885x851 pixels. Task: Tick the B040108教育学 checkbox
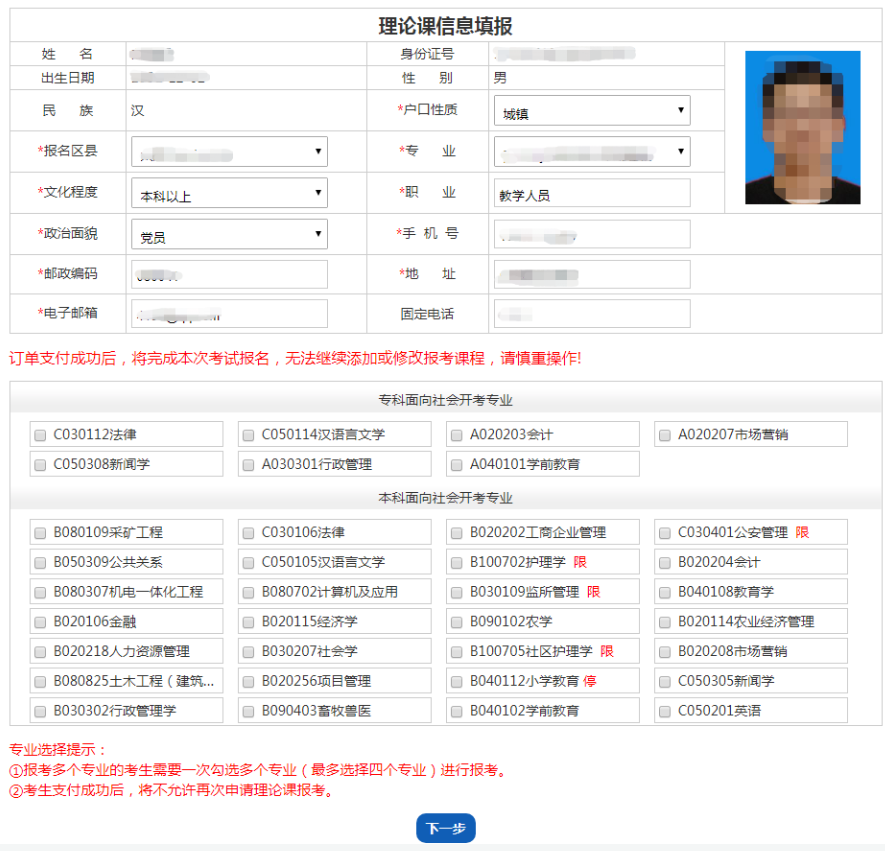click(665, 592)
